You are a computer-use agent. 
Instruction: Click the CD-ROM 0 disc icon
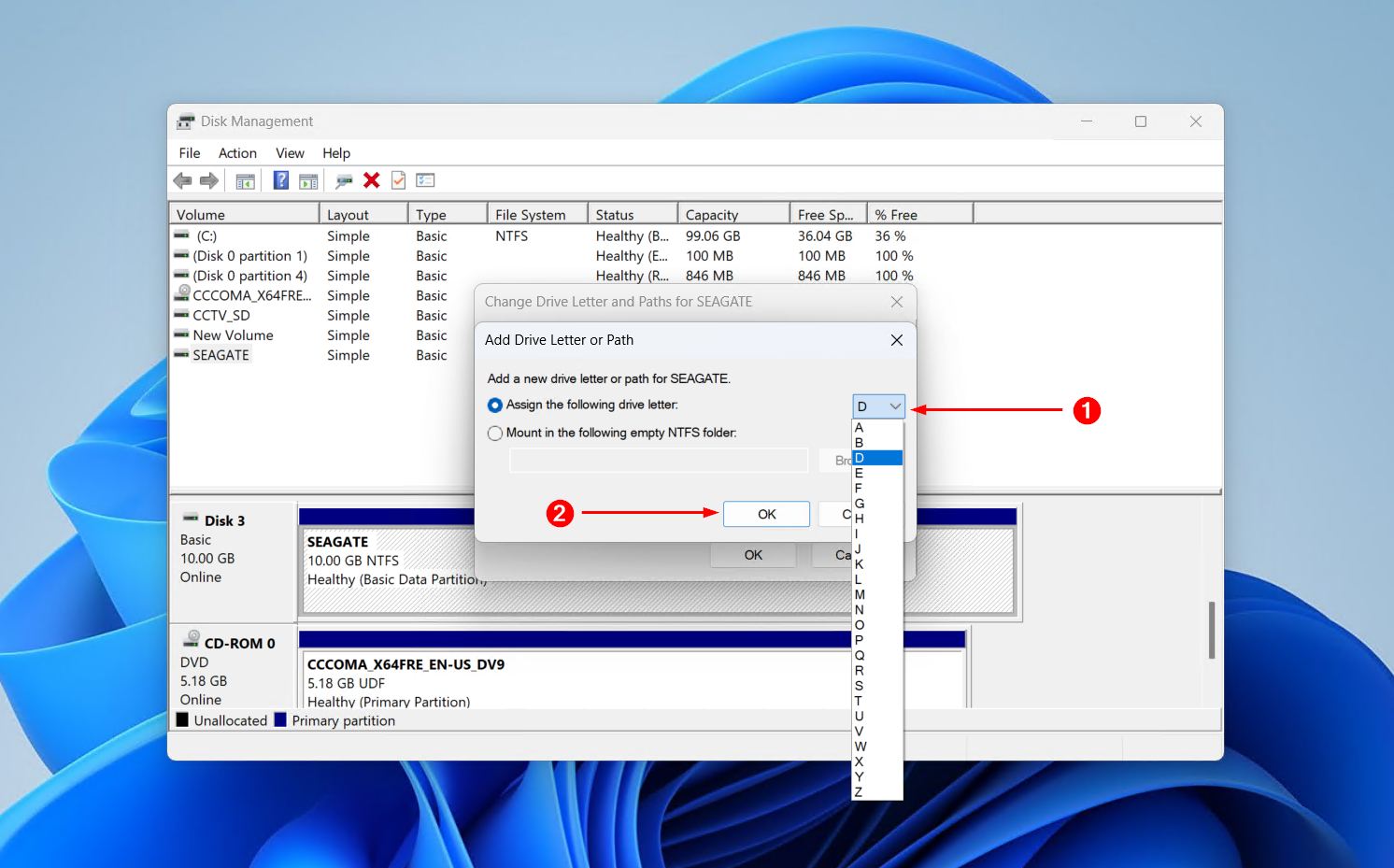[192, 639]
